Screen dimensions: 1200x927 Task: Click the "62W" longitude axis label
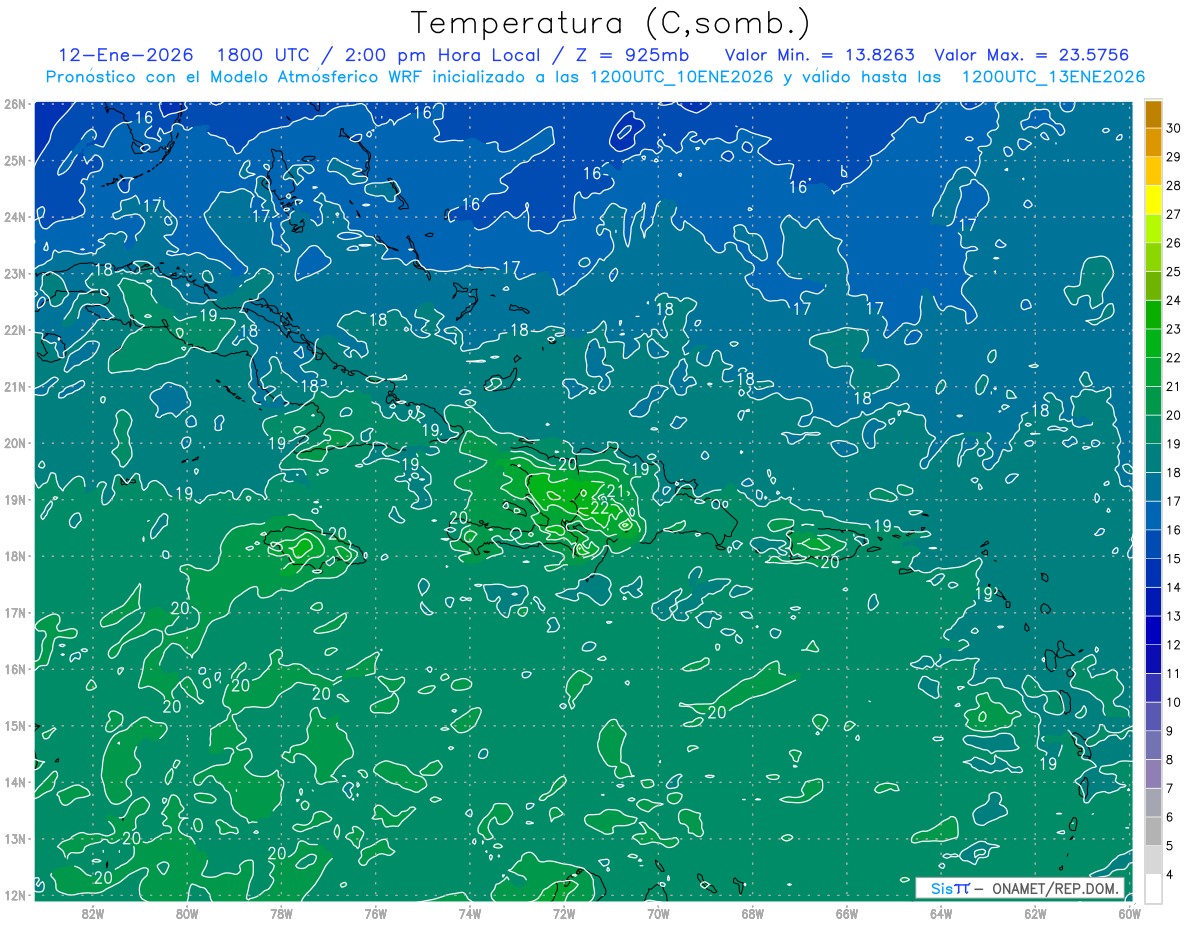tap(1035, 913)
